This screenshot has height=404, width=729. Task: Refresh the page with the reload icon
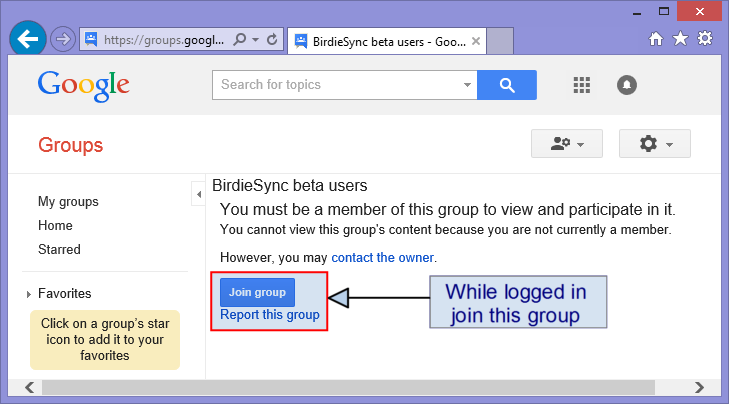click(272, 40)
